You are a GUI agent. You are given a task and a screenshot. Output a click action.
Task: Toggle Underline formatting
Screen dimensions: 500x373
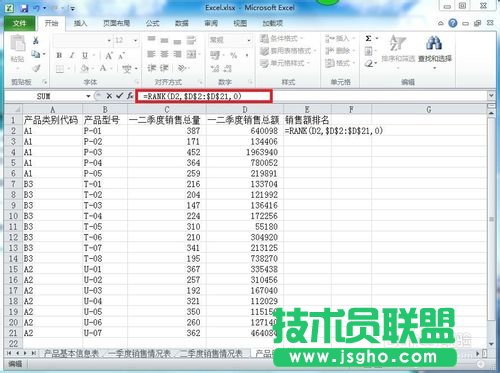[85, 55]
